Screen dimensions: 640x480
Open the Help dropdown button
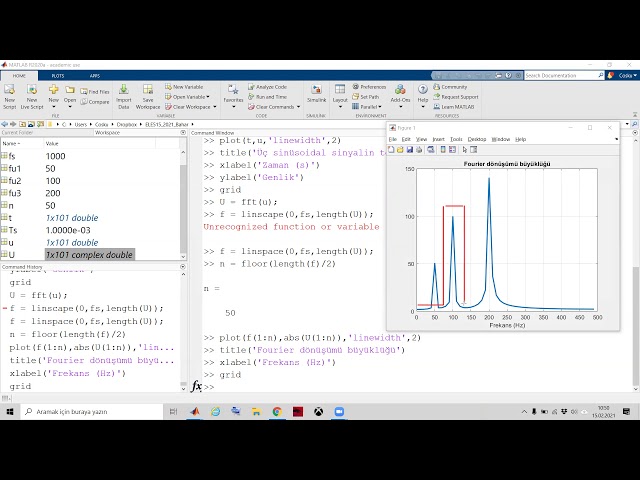(x=423, y=96)
